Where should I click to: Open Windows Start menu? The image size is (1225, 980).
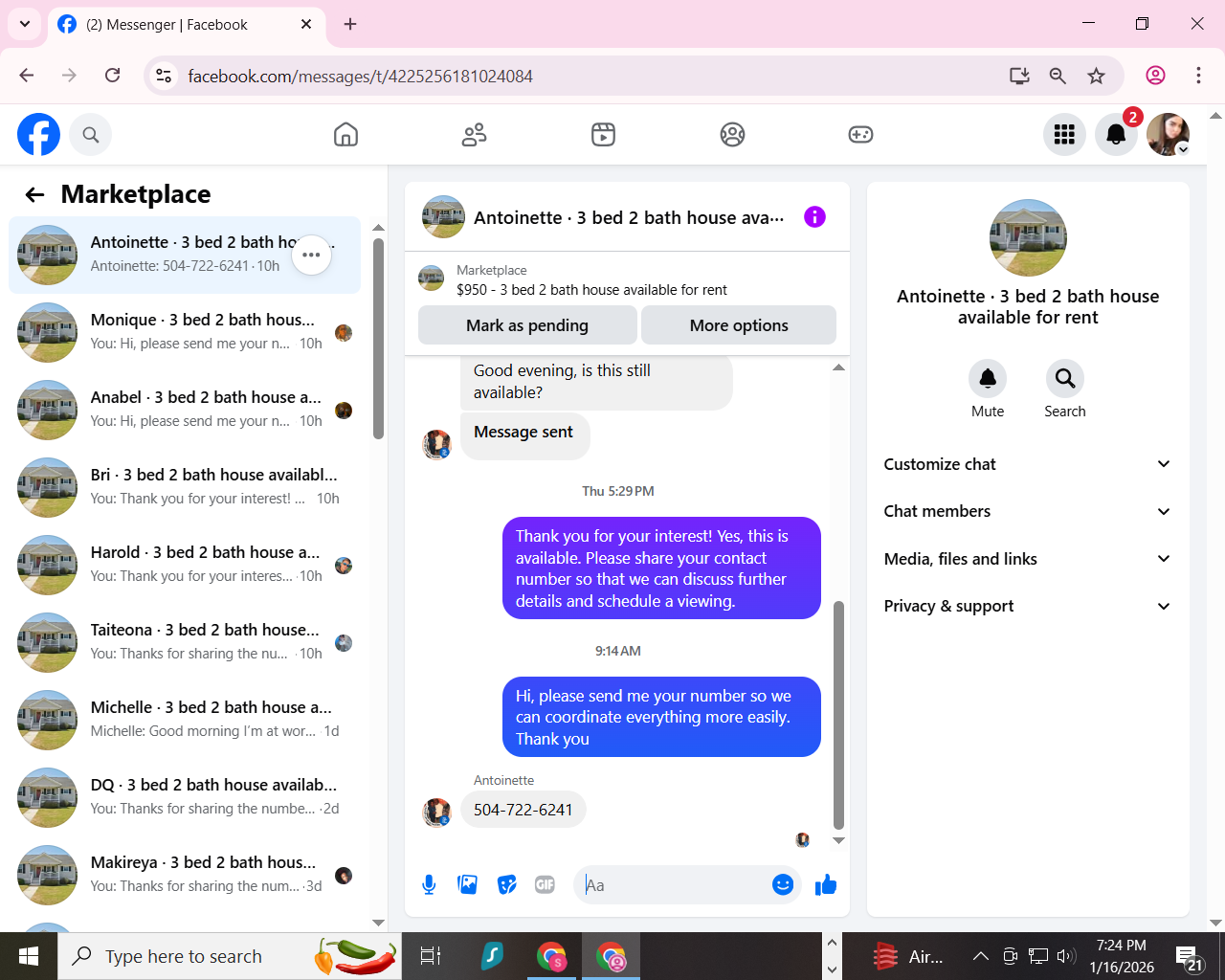pos(29,956)
